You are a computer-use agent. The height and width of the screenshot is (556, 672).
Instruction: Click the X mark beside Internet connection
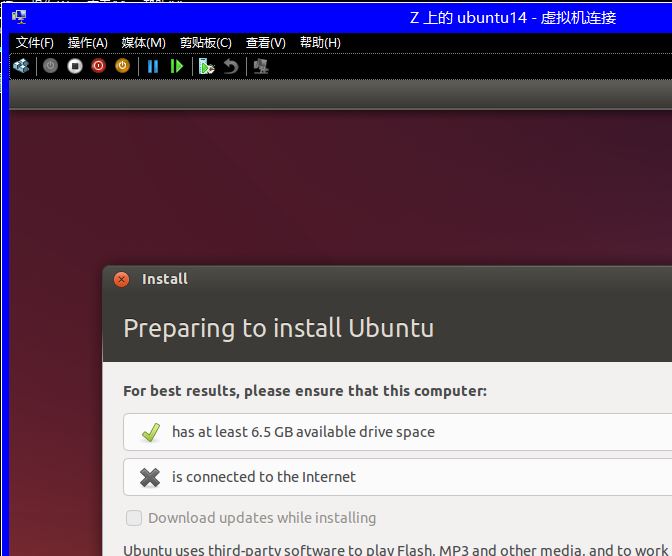(150, 477)
